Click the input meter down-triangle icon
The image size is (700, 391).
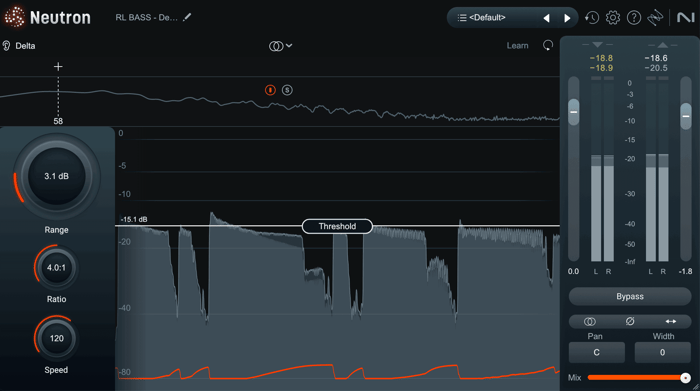point(597,45)
